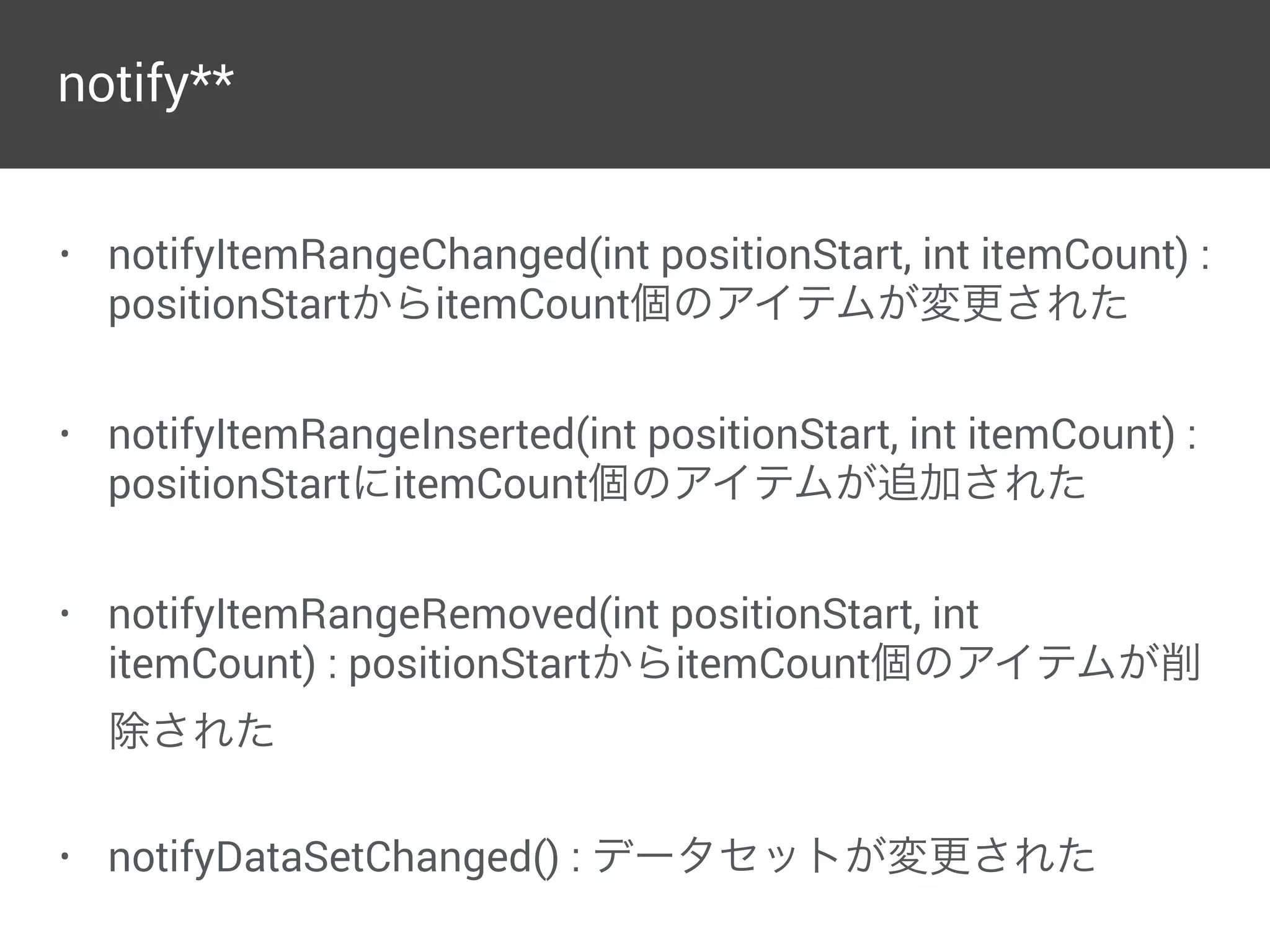Select the notifyItemRangeChanged method name
The width and height of the screenshot is (1270, 952).
click(347, 255)
